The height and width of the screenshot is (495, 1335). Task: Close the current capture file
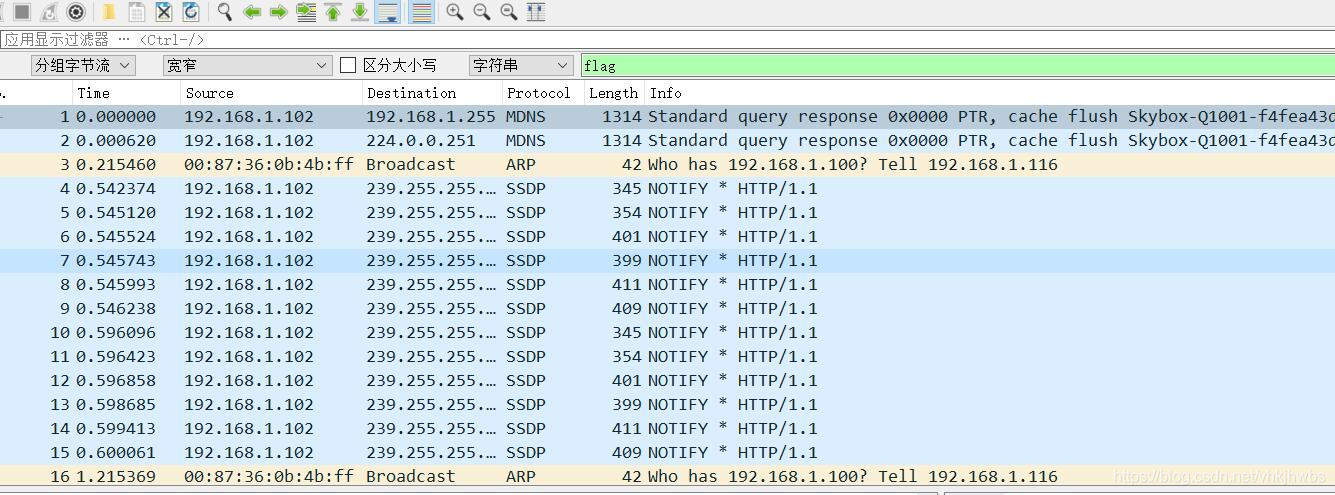164,12
